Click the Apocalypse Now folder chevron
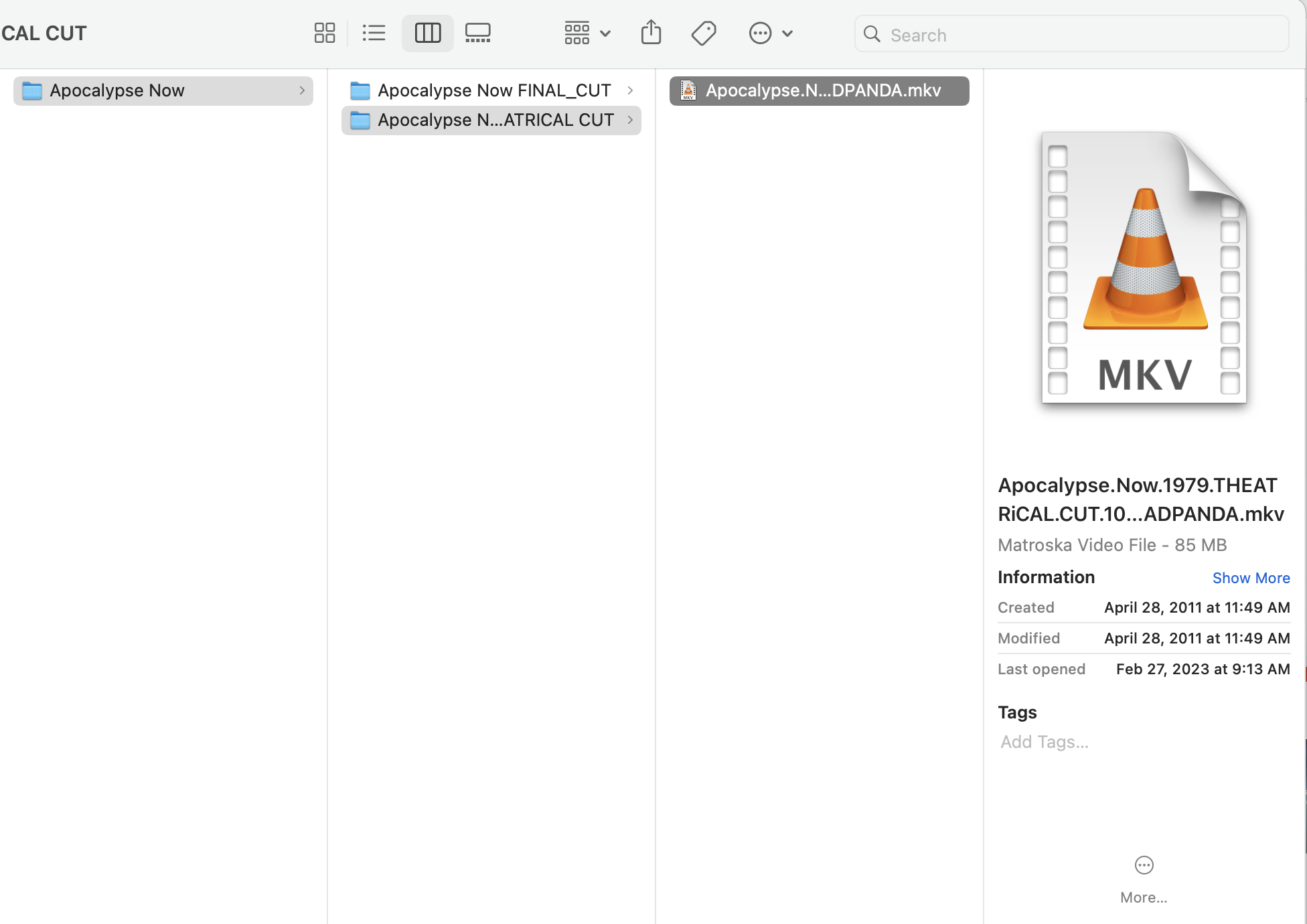Screen dimensions: 1307x924 302,90
